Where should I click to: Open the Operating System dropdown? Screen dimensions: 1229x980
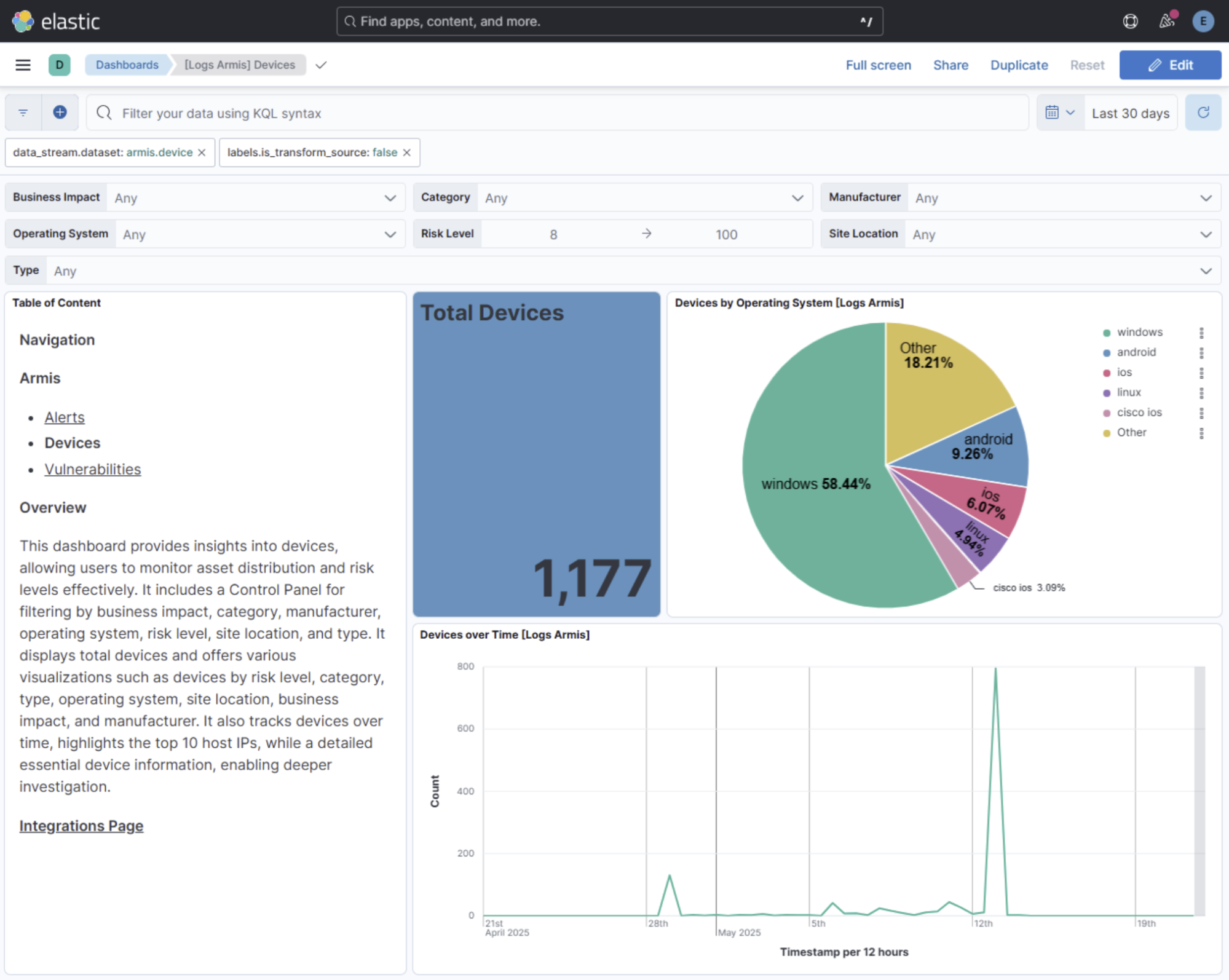(389, 234)
